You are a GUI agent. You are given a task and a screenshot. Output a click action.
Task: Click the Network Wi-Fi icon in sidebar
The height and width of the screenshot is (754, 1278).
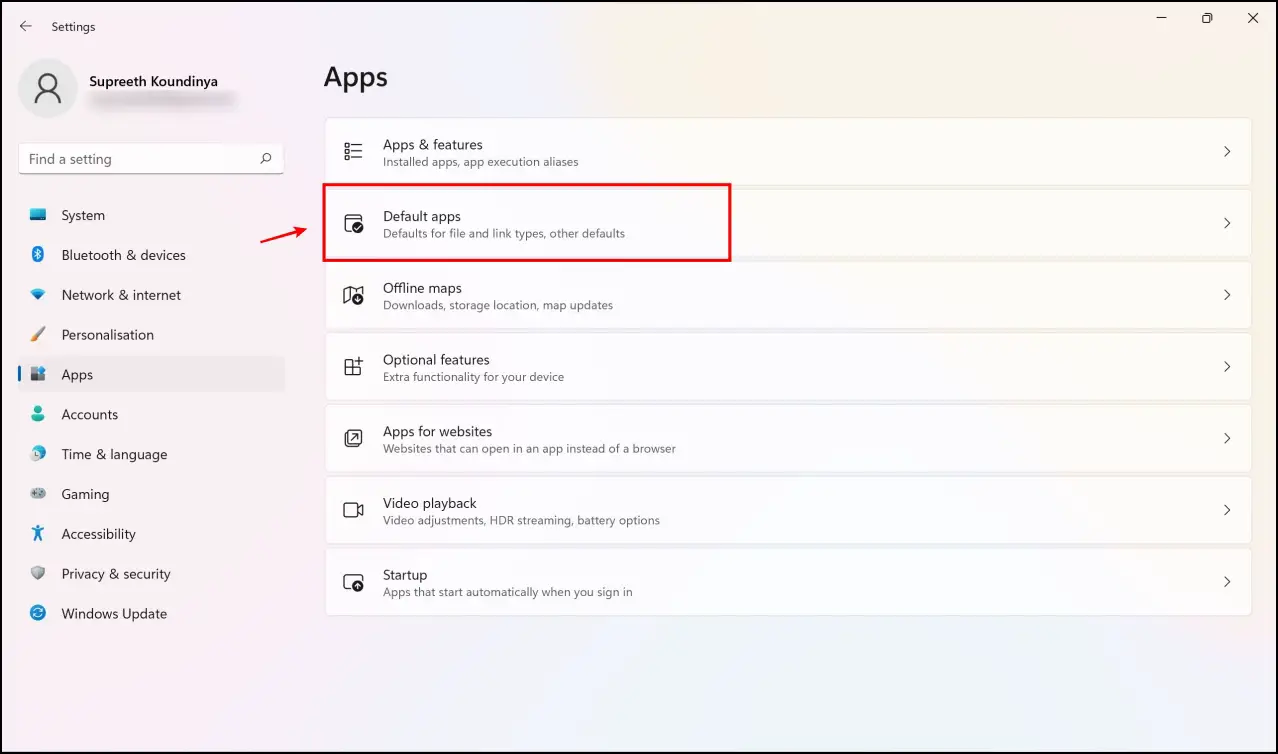click(38, 295)
